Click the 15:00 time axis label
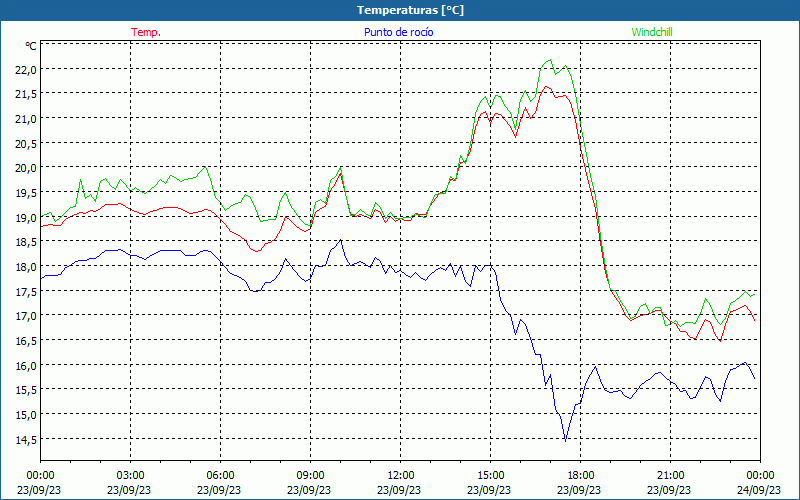 coord(490,476)
